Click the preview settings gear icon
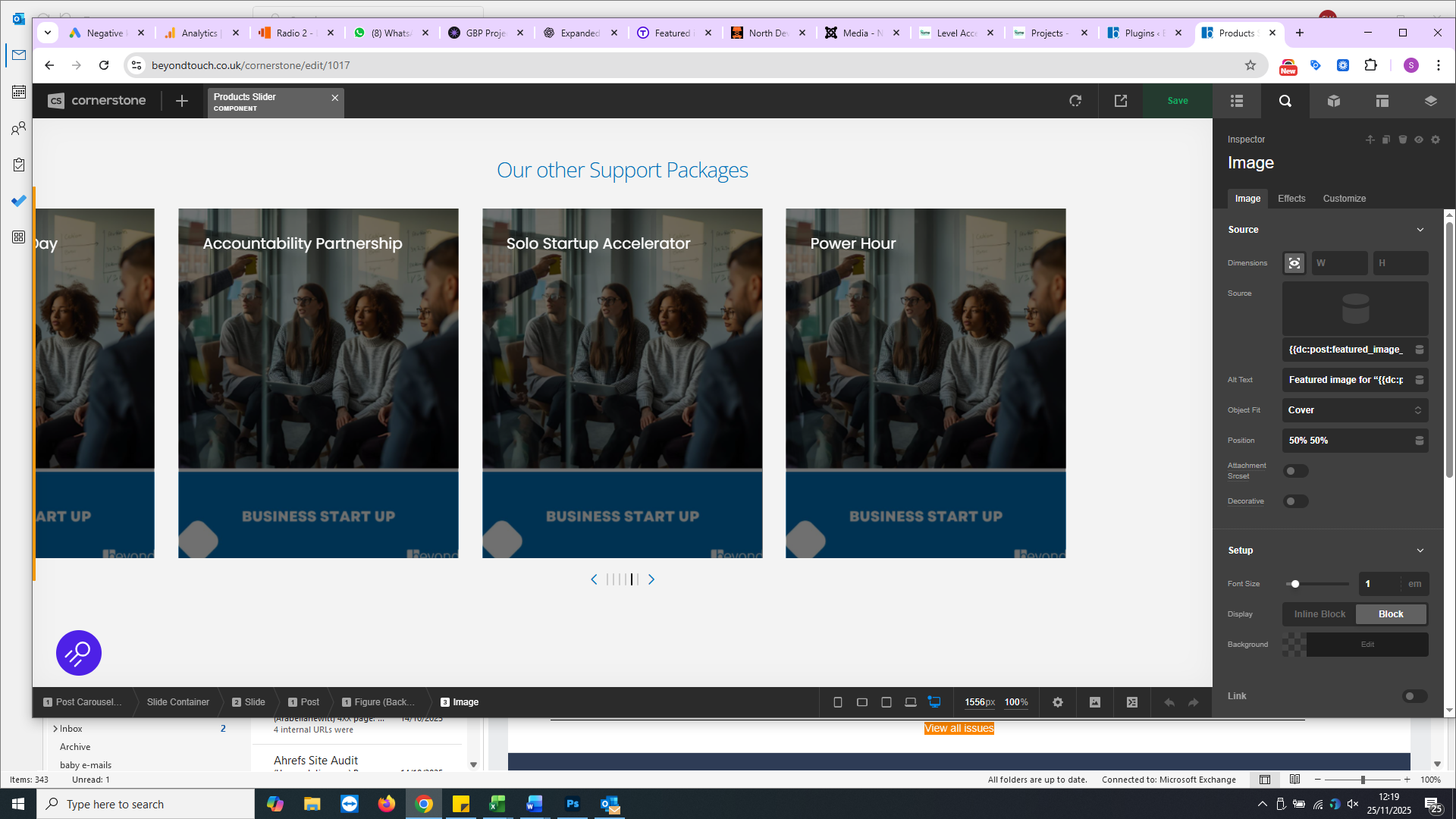Image resolution: width=1456 pixels, height=819 pixels. 1058,702
